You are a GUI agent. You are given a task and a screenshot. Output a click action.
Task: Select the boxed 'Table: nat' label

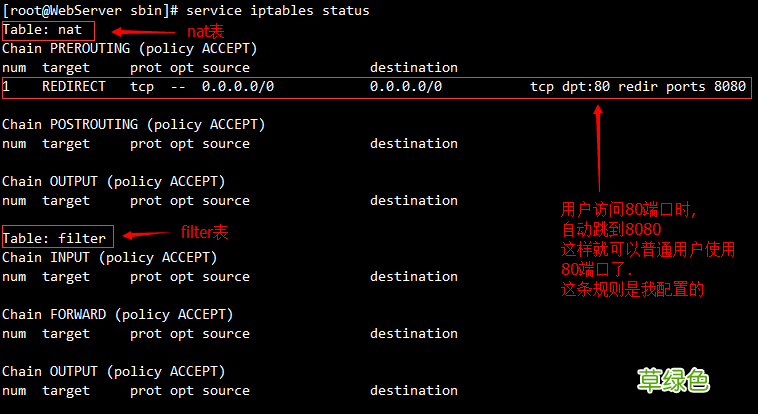point(42,30)
